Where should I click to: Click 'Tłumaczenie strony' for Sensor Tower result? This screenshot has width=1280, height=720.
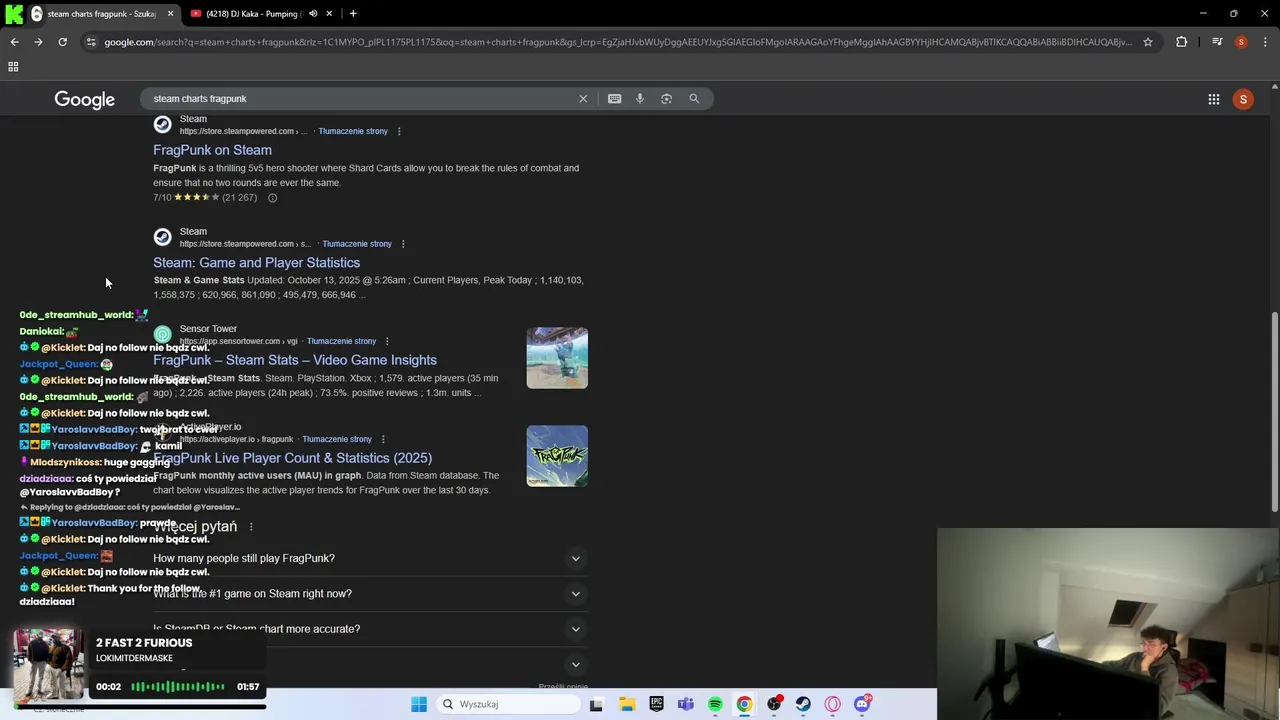tap(342, 341)
